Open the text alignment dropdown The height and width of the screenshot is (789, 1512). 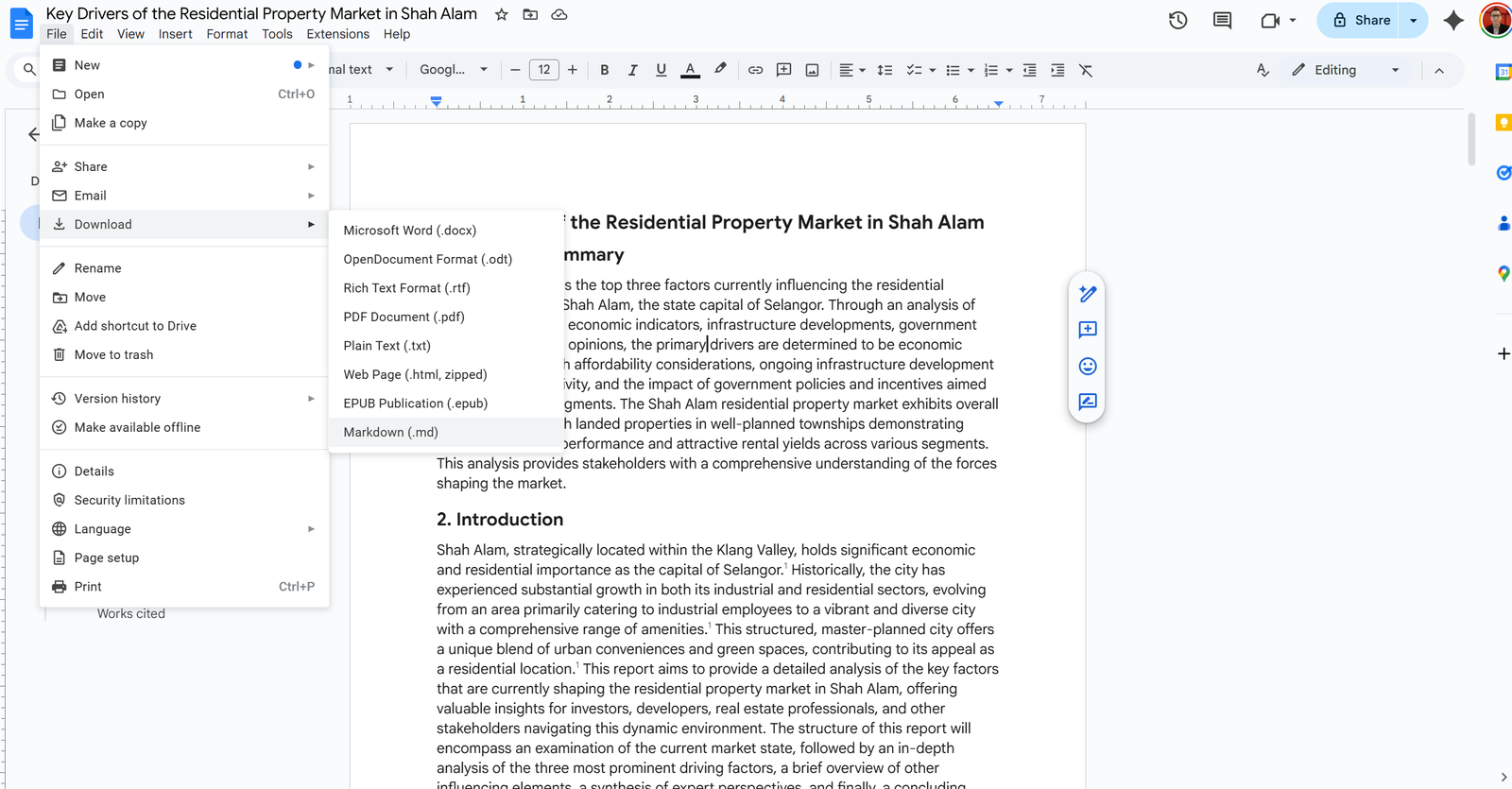[x=852, y=70]
